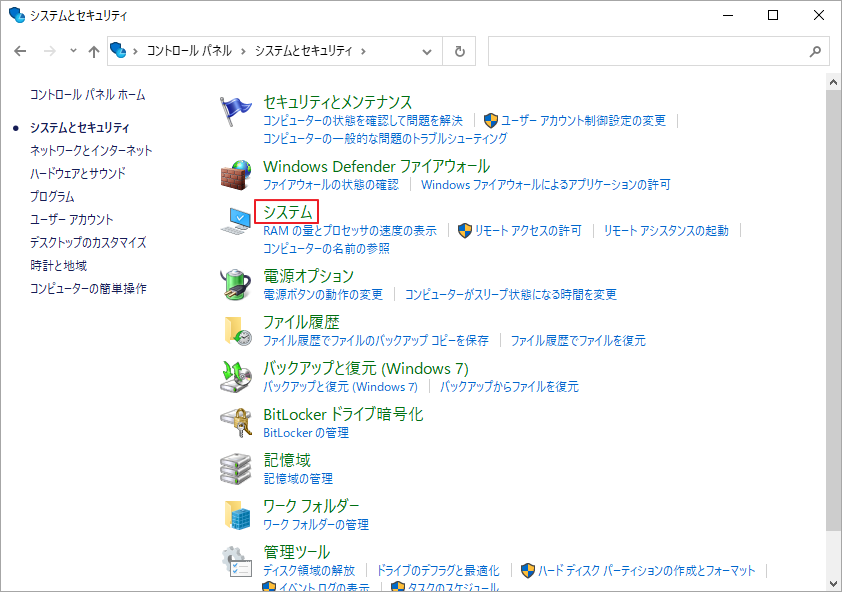Click the Power Options battery icon
The image size is (842, 592).
236,284
